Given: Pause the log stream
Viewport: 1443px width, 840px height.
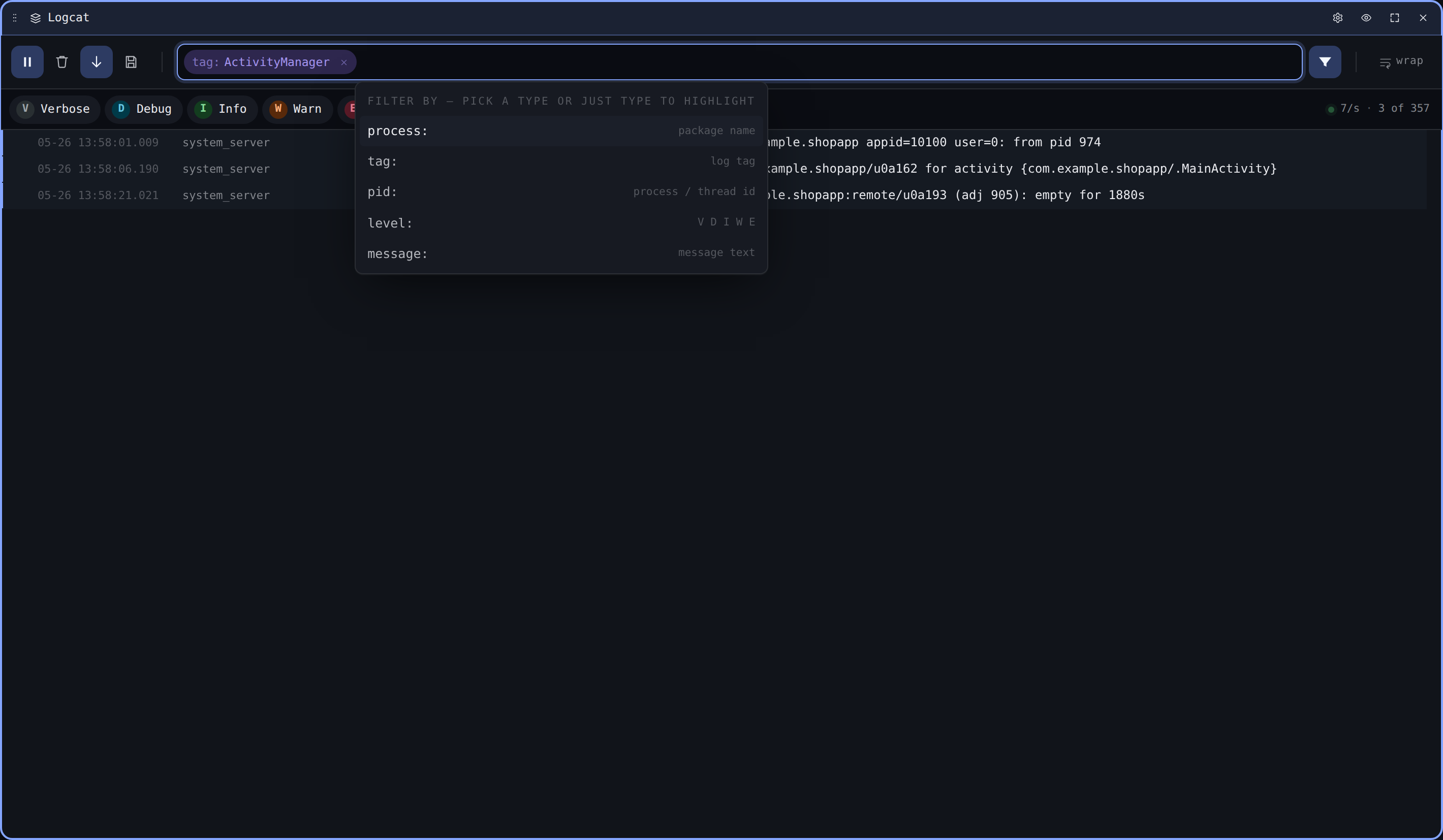Looking at the screenshot, I should pyautogui.click(x=27, y=62).
